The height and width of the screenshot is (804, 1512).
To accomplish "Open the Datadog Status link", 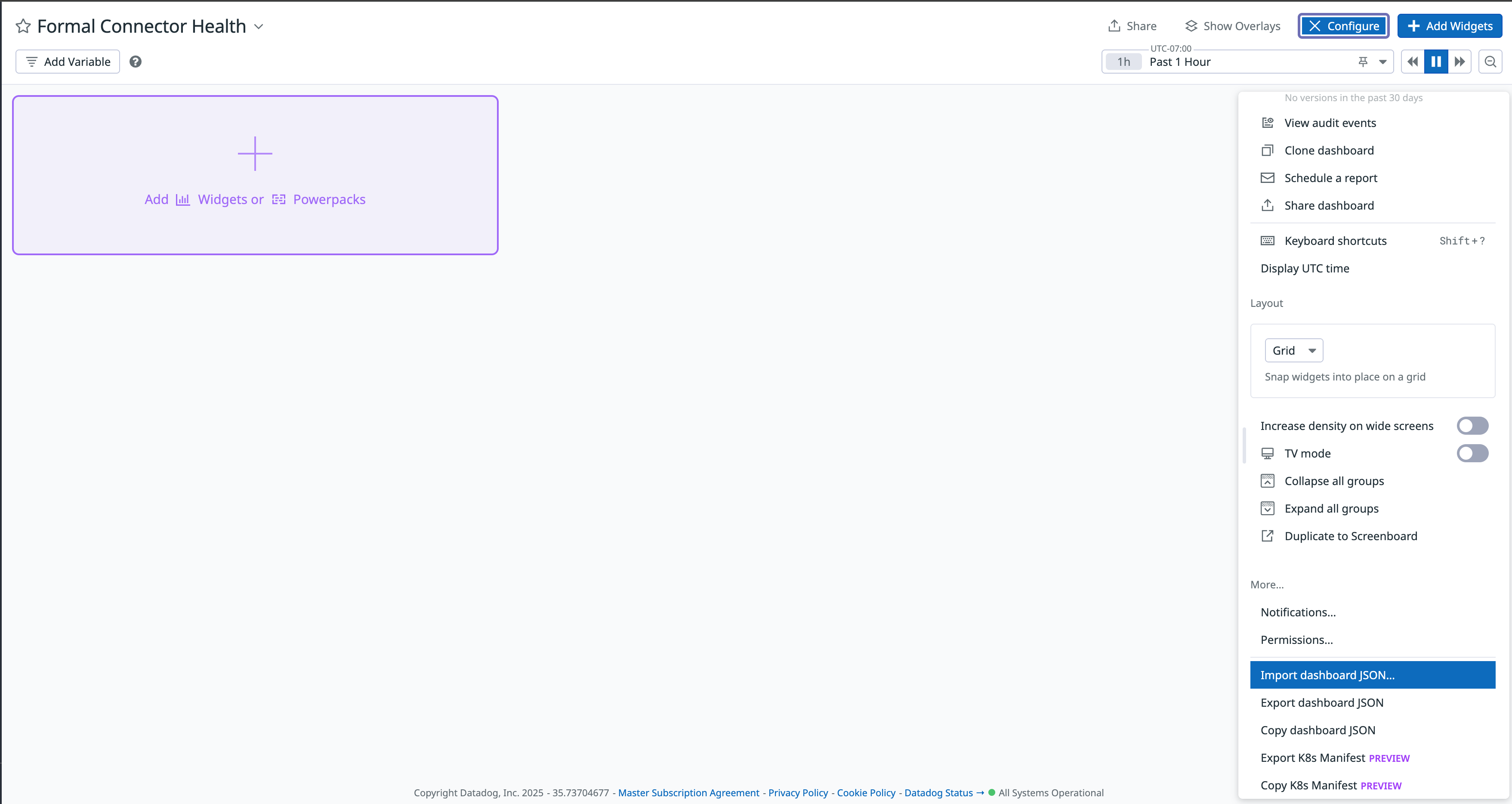I will pyautogui.click(x=938, y=793).
